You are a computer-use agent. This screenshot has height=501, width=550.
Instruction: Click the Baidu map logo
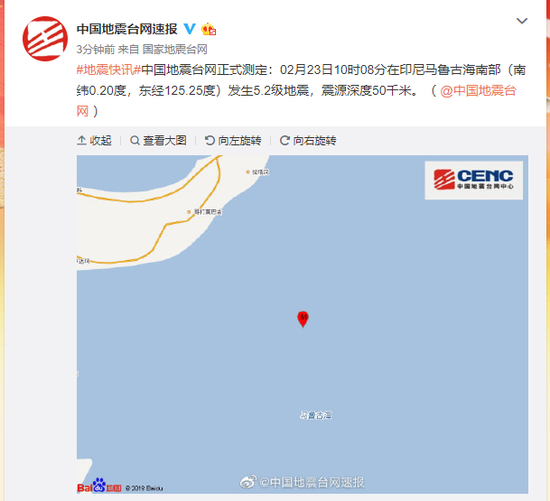[x=99, y=486]
